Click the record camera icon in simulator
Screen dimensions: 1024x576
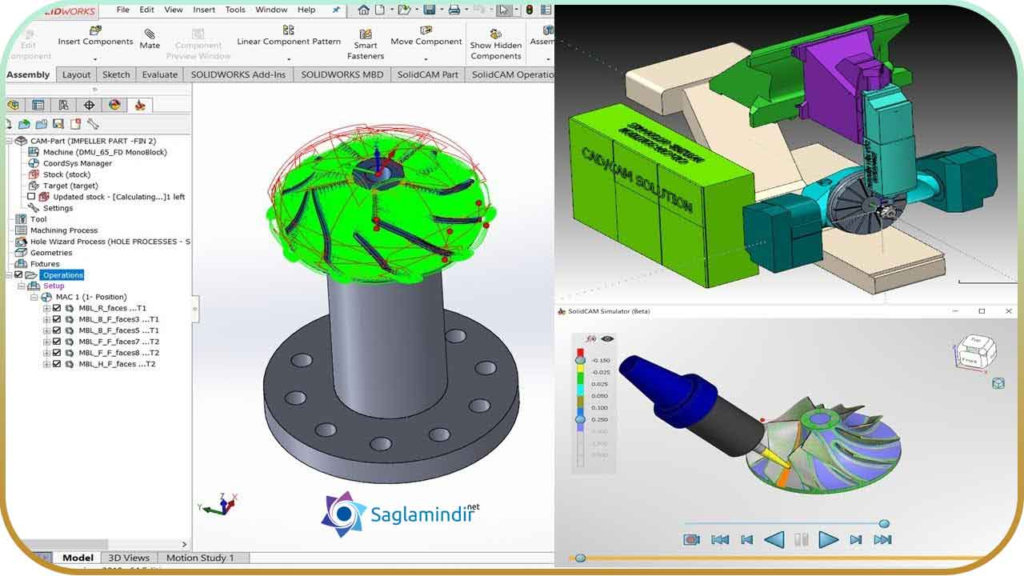(692, 539)
